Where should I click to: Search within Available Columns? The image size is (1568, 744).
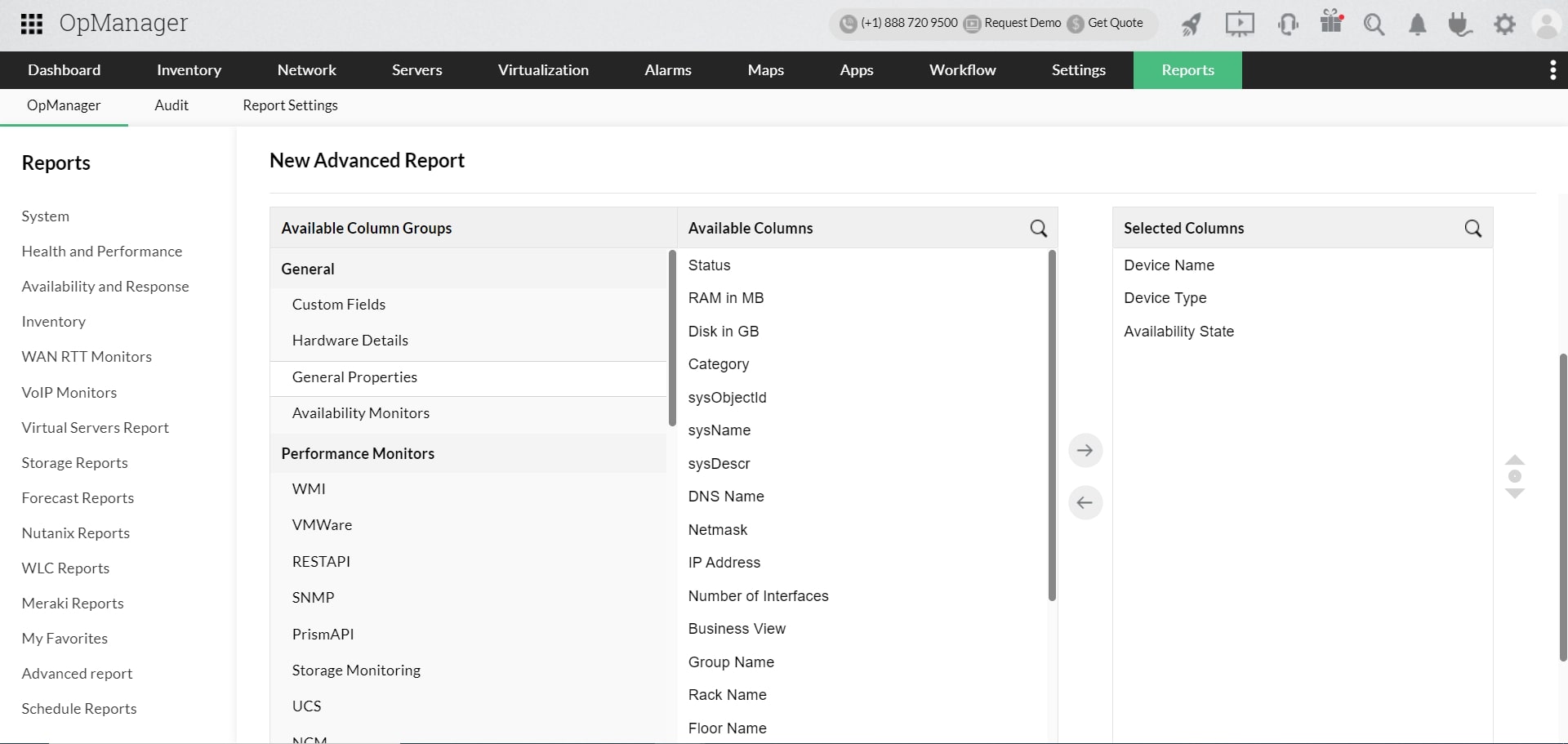(x=1039, y=228)
